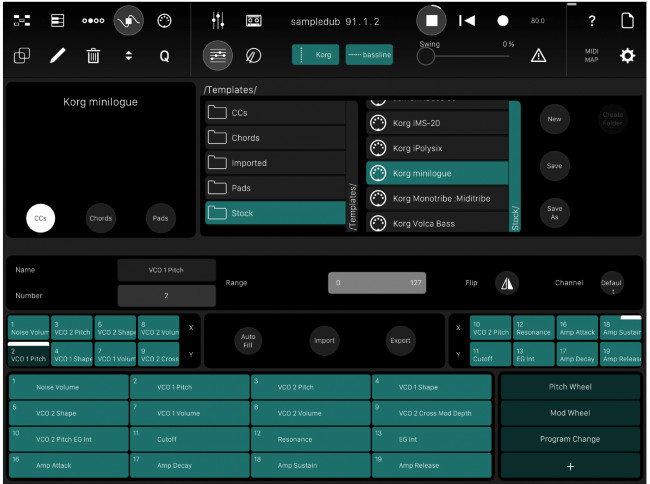Select the VCO 2 Cross Mod Depth cell
The image size is (650, 484).
coord(432,413)
